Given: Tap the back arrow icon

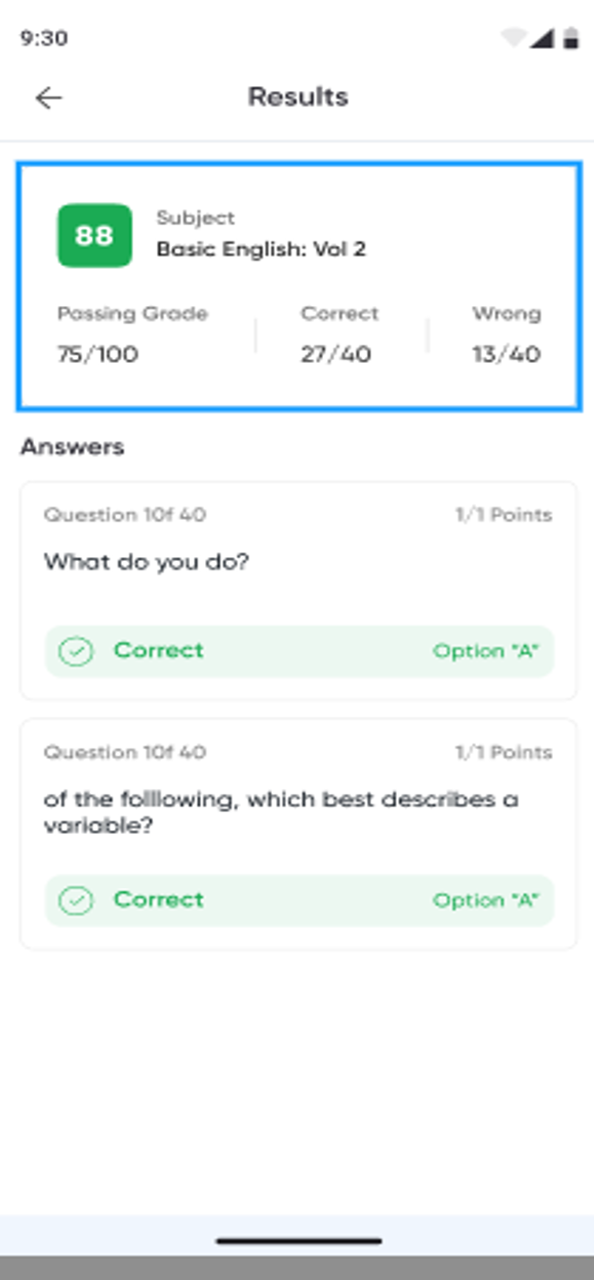Looking at the screenshot, I should (48, 97).
